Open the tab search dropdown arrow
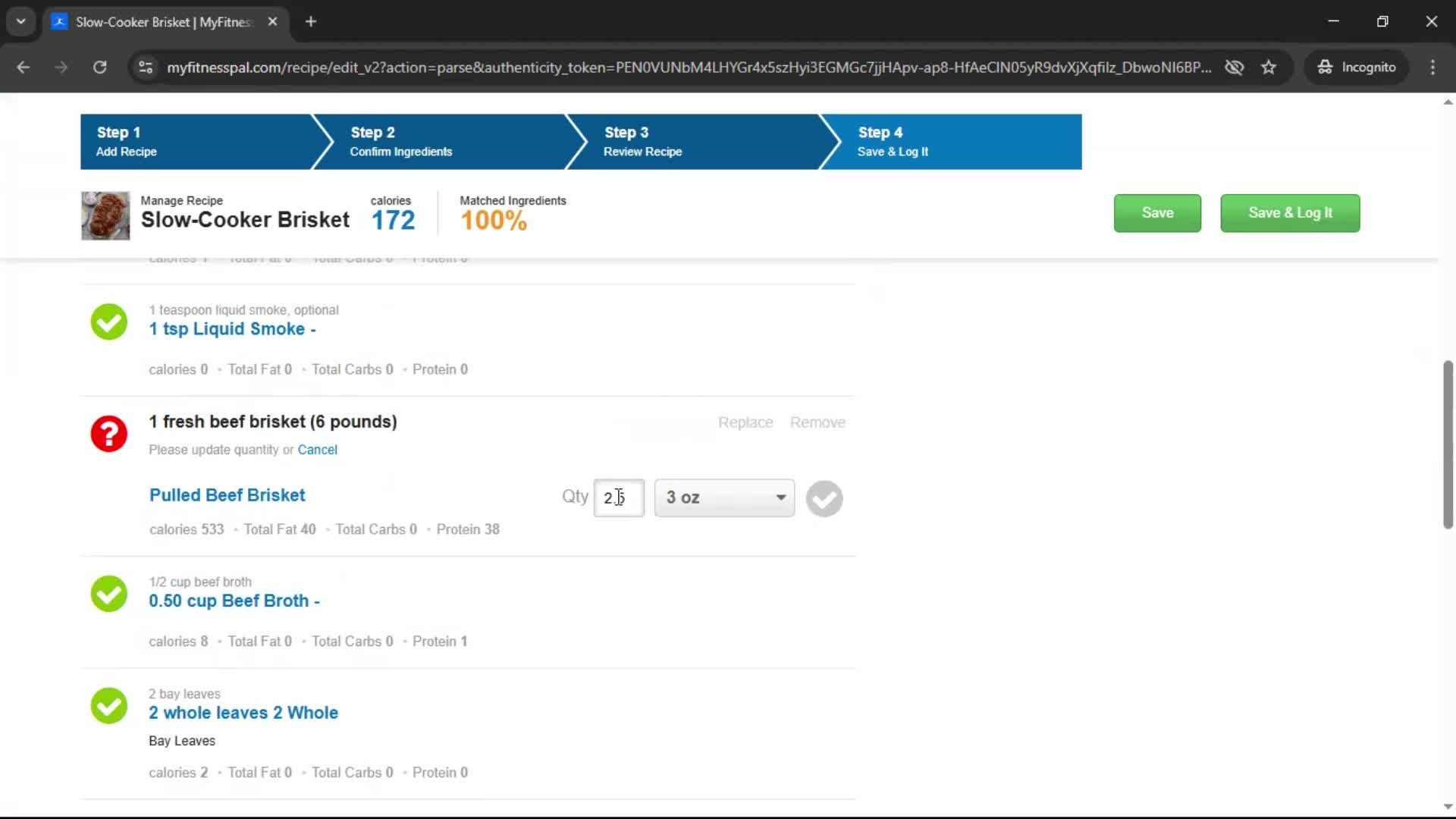1456x819 pixels. (x=21, y=21)
